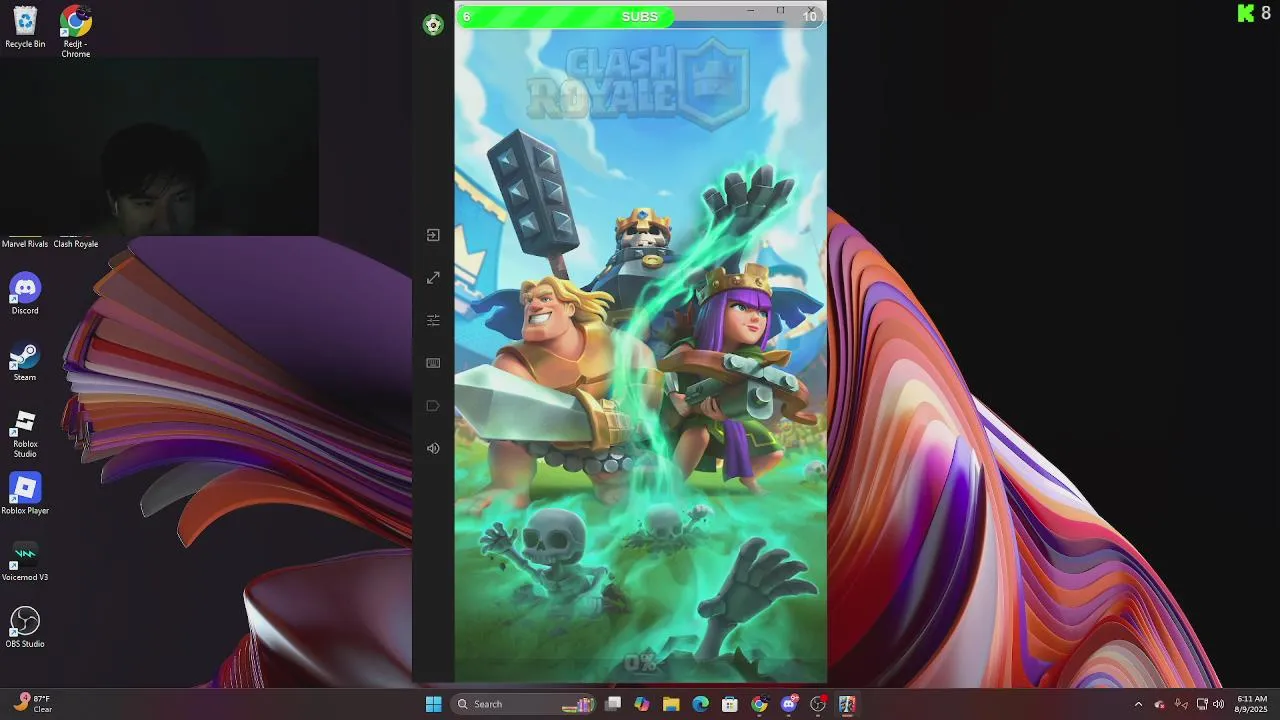Open the network status tray icon

point(1202,704)
